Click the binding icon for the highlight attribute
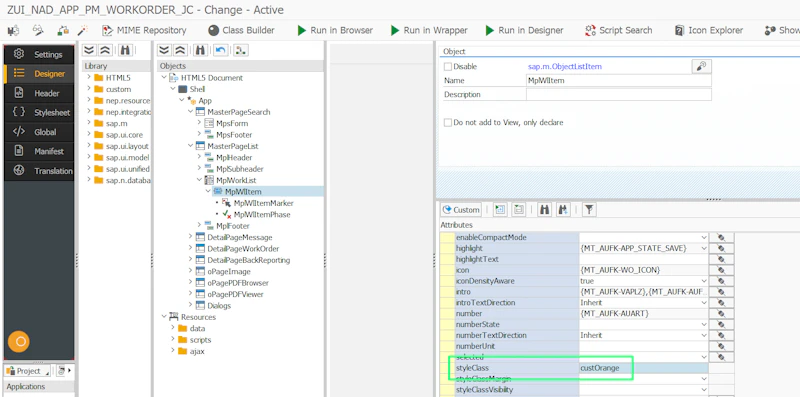 click(x=721, y=249)
